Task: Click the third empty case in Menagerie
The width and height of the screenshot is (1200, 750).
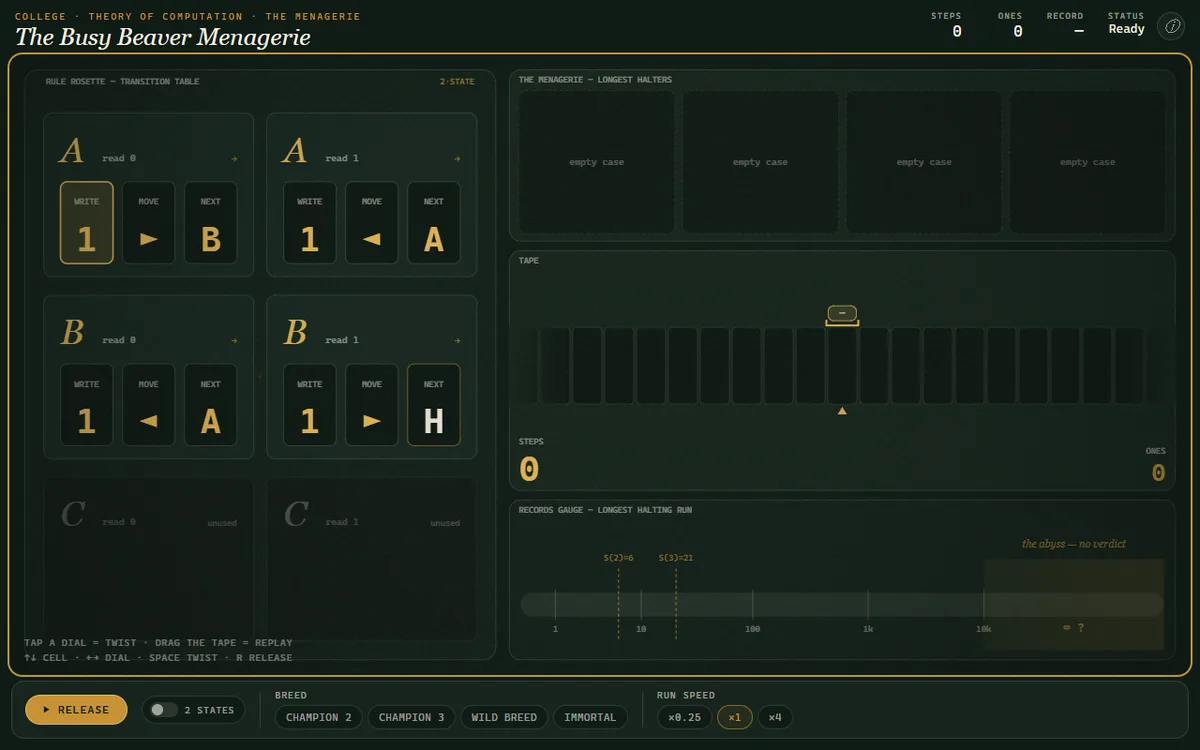Action: point(924,162)
